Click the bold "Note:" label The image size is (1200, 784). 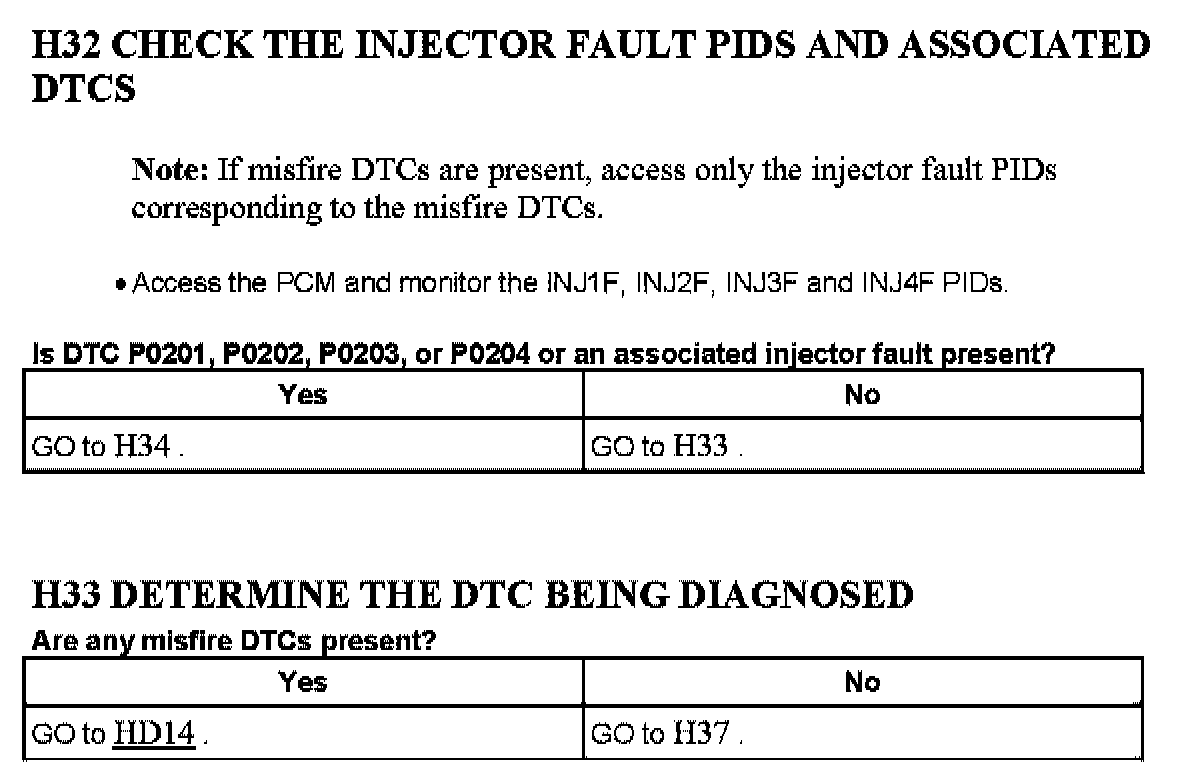[169, 170]
